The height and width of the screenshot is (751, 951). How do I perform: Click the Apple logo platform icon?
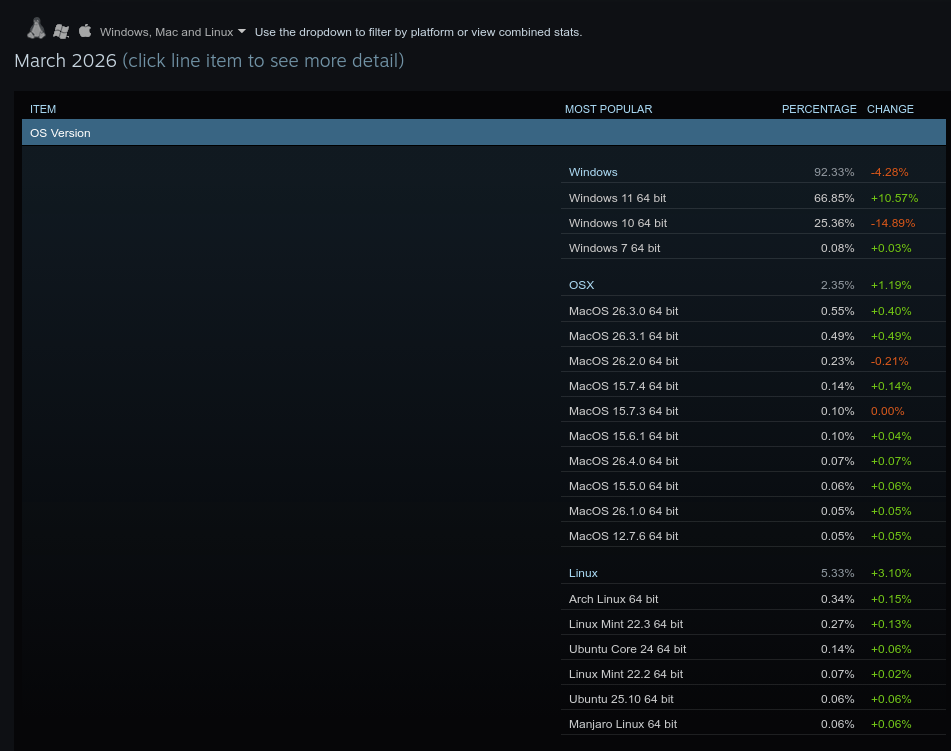click(85, 30)
